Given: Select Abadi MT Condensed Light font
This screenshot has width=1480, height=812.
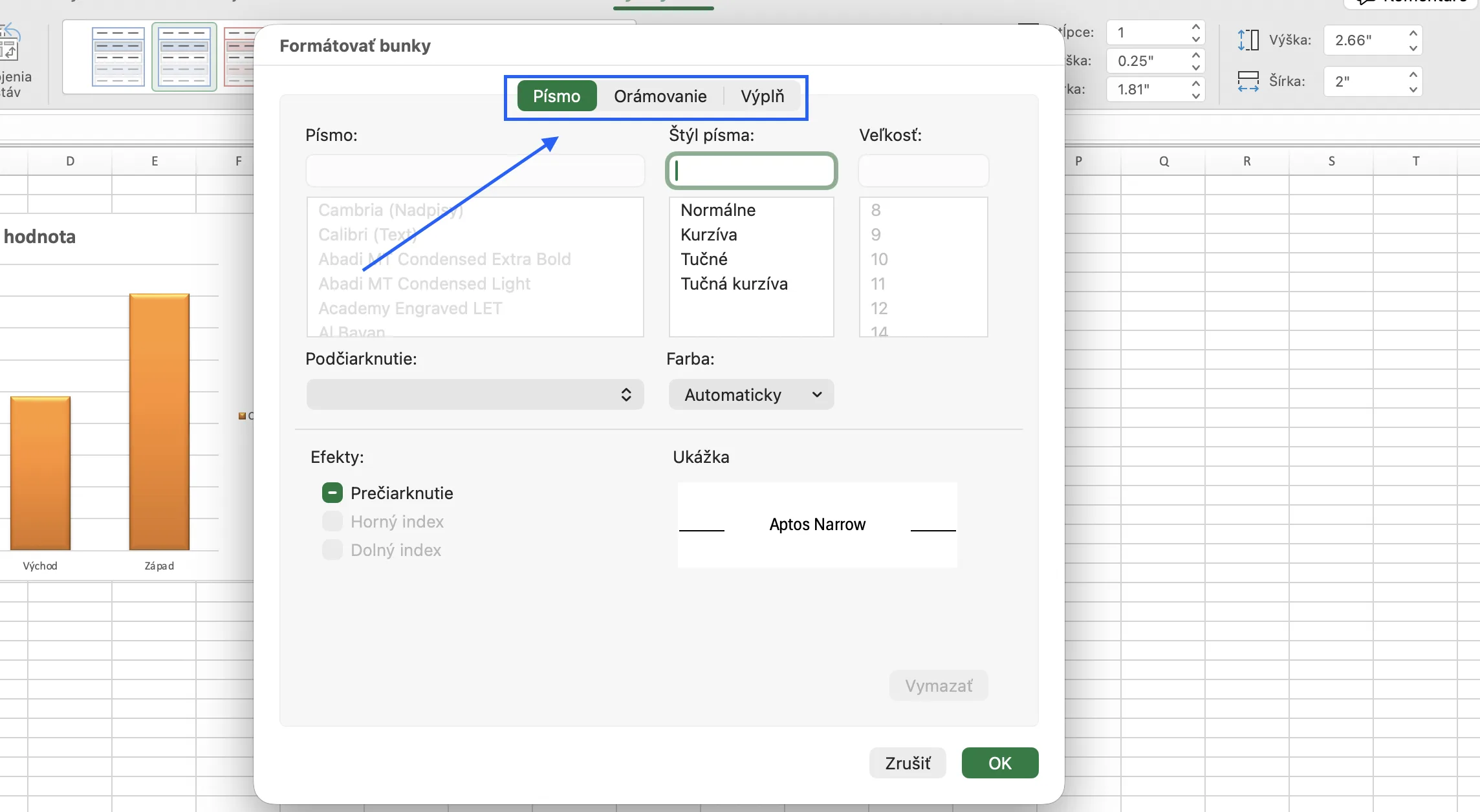Looking at the screenshot, I should (424, 284).
